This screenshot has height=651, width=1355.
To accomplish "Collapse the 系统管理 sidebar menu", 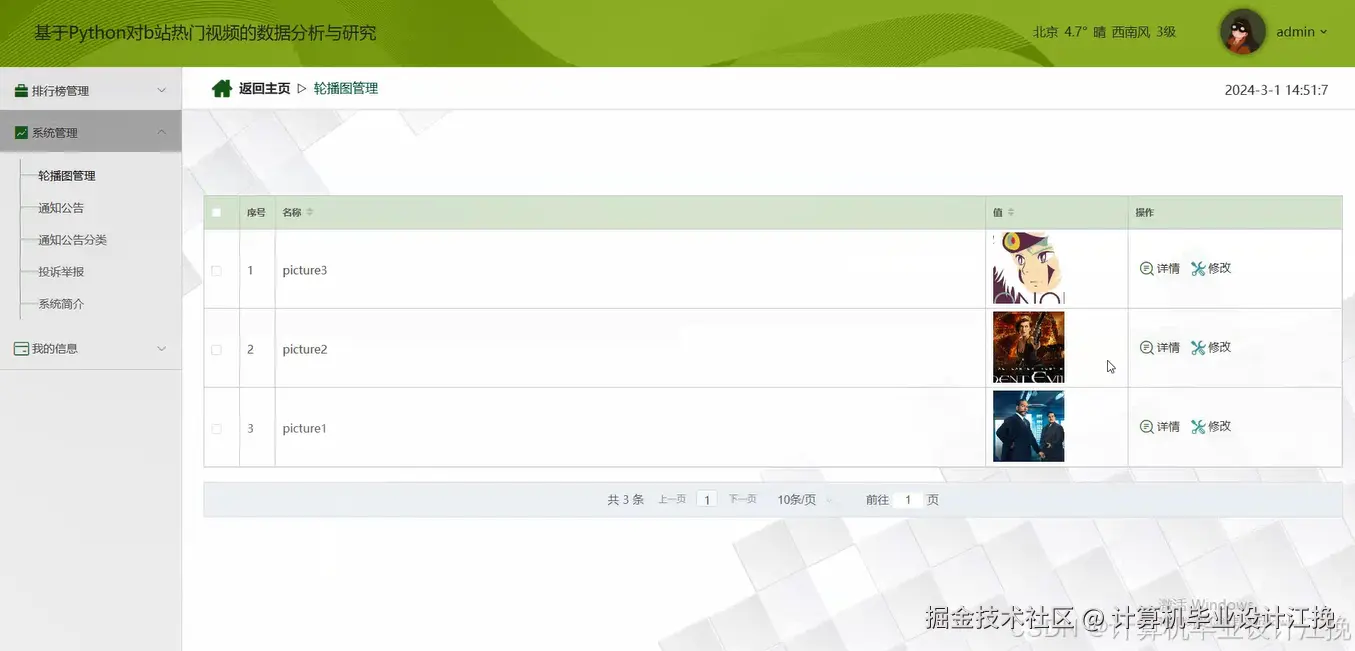I will pos(90,131).
